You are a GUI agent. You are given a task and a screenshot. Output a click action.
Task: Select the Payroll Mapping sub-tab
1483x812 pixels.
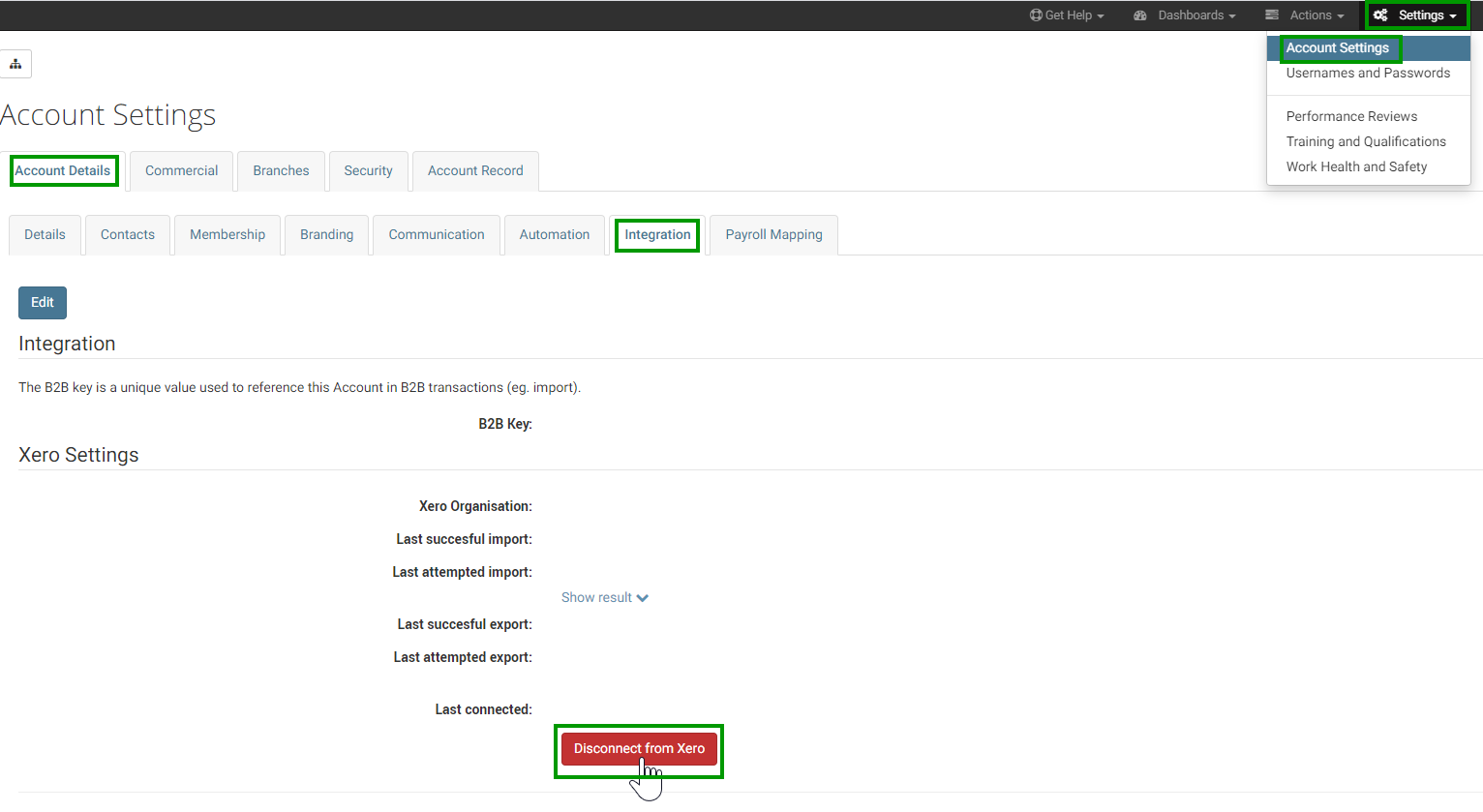pyautogui.click(x=773, y=235)
